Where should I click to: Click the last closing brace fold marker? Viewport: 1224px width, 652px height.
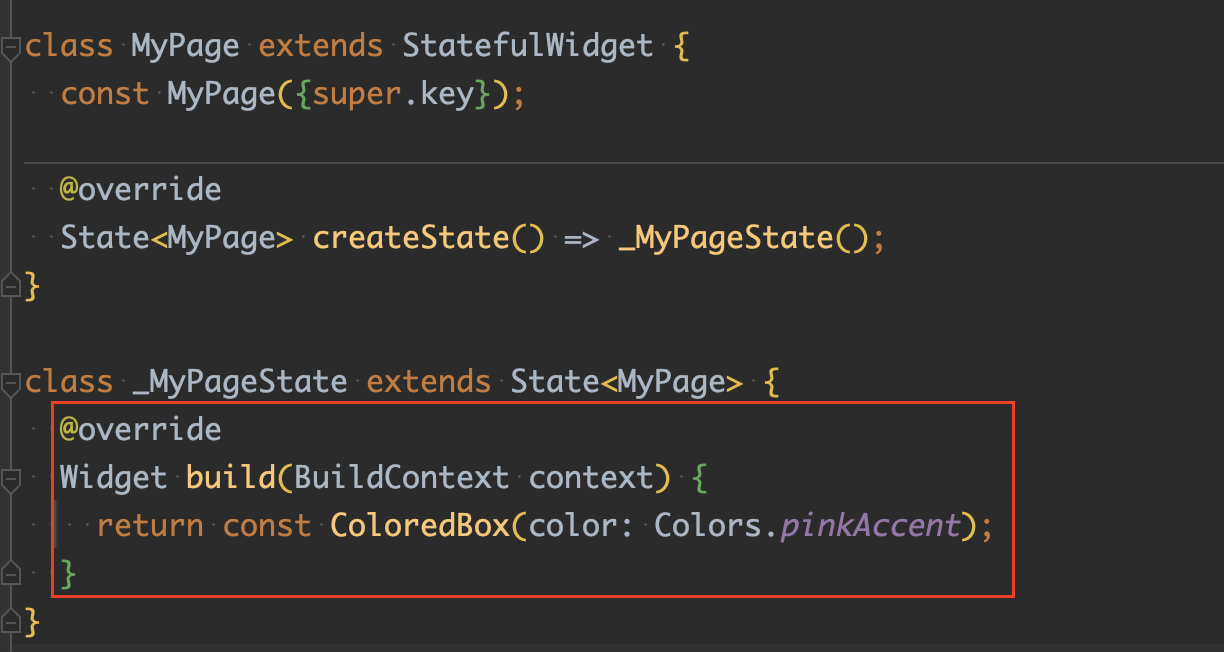point(10,621)
